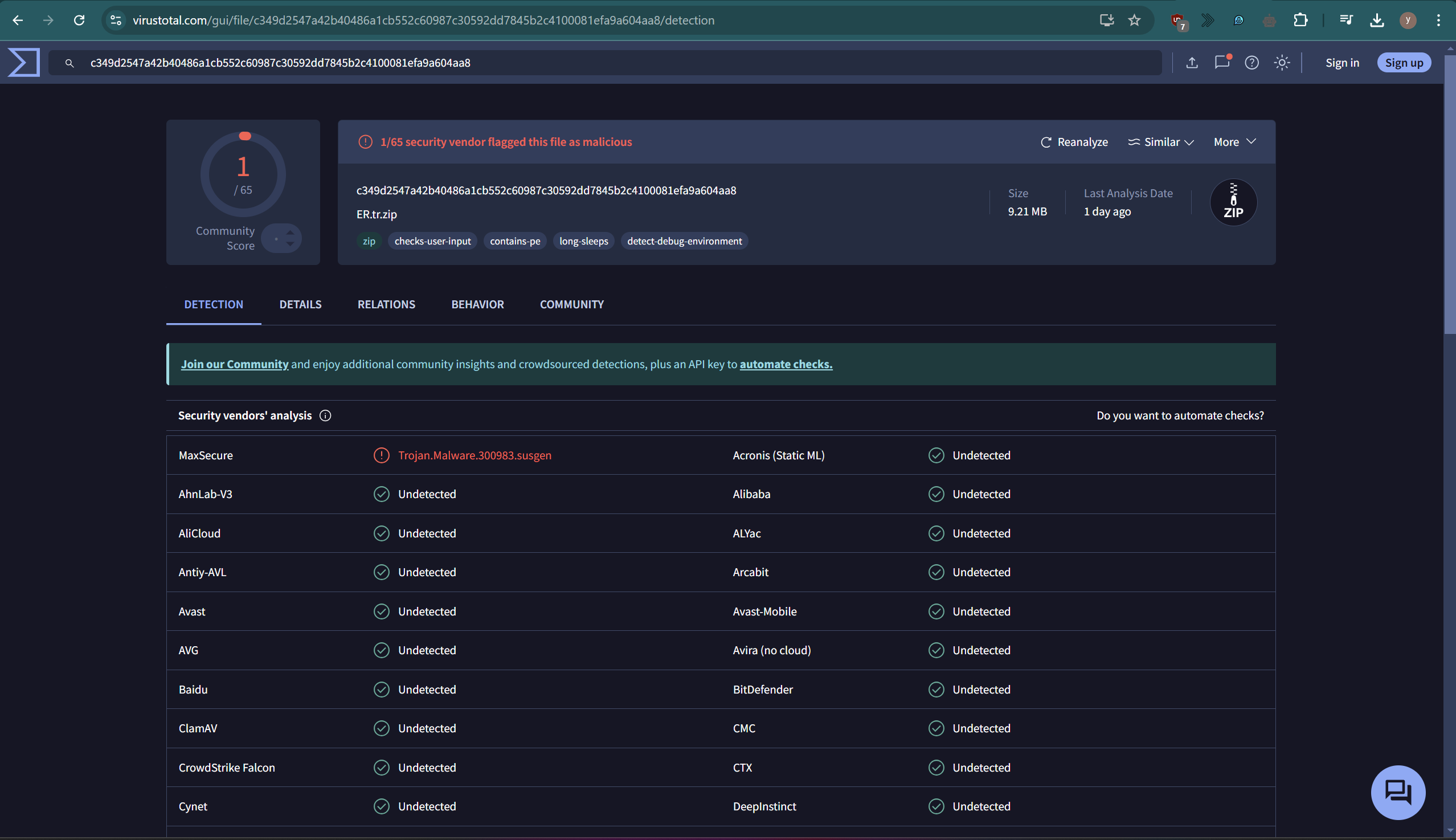Bookmark this page with the star icon
The width and height of the screenshot is (1456, 840).
[1134, 20]
